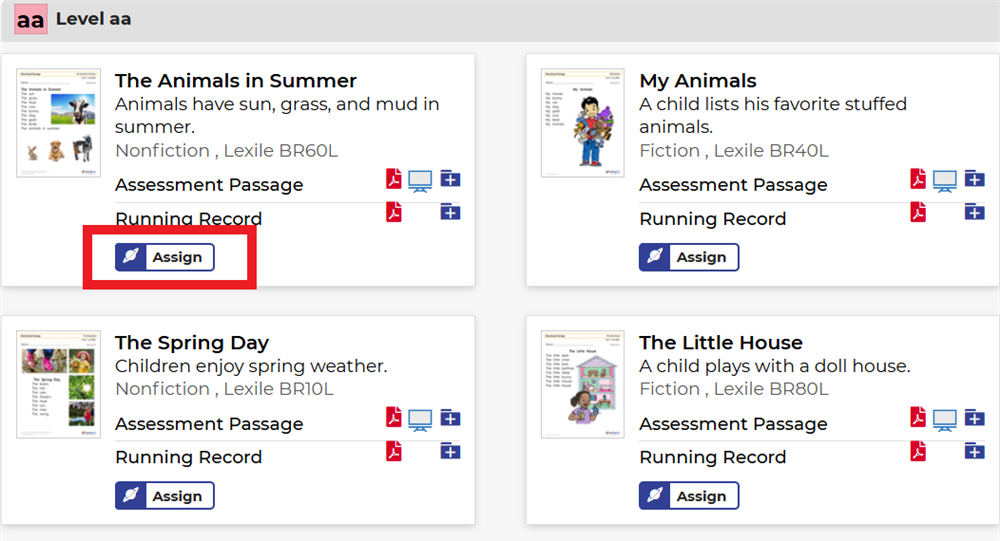Add The Spring Day Running Record to folder

pos(451,451)
